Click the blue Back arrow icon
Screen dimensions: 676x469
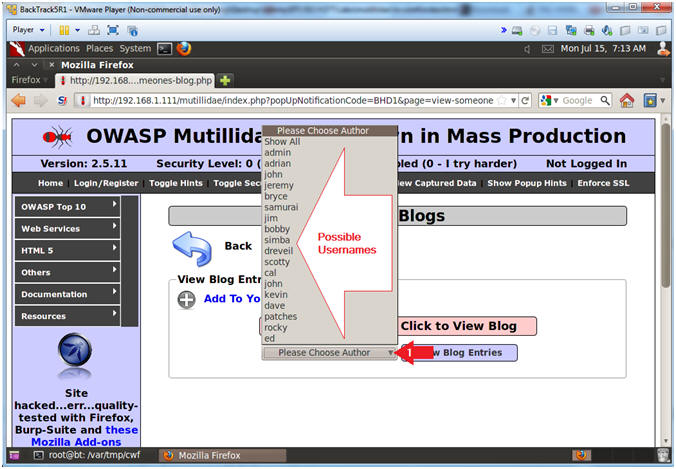pyautogui.click(x=192, y=248)
